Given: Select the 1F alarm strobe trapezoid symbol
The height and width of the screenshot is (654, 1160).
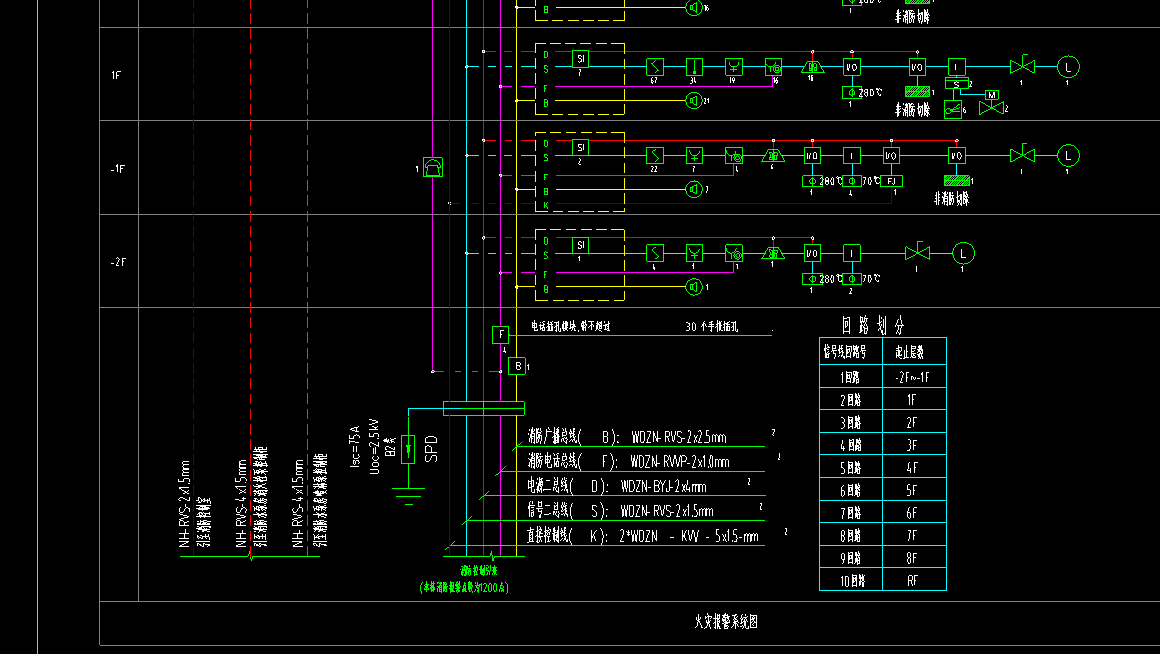Looking at the screenshot, I should (x=812, y=67).
